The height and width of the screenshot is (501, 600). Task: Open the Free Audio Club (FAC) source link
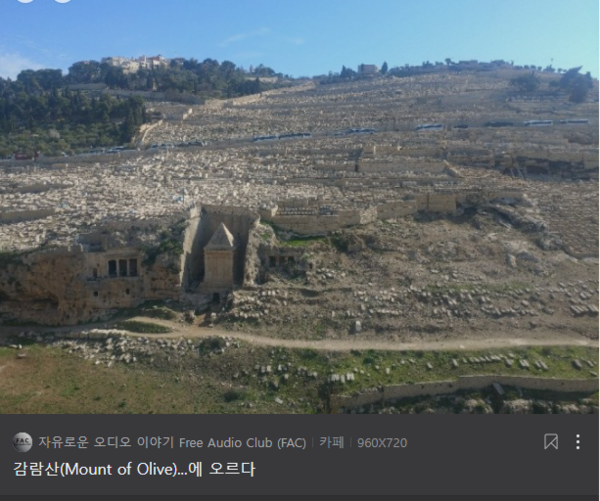(172, 442)
